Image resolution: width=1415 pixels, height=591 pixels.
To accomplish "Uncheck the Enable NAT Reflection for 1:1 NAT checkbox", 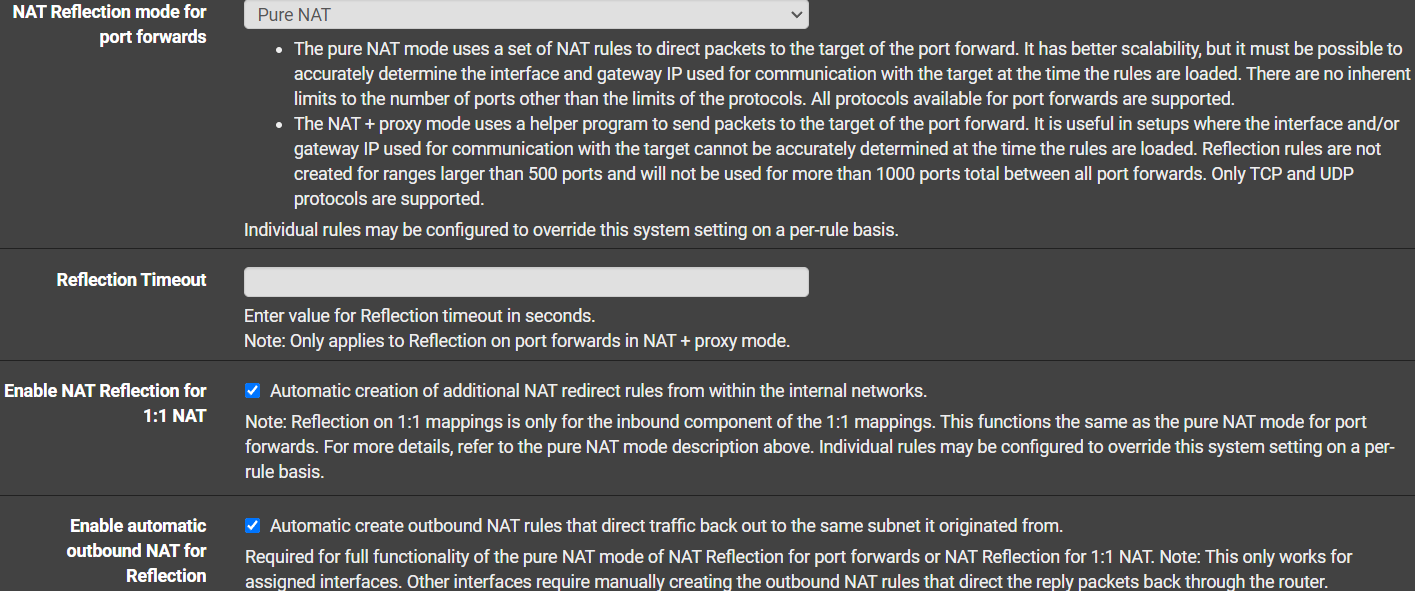I will pos(253,391).
